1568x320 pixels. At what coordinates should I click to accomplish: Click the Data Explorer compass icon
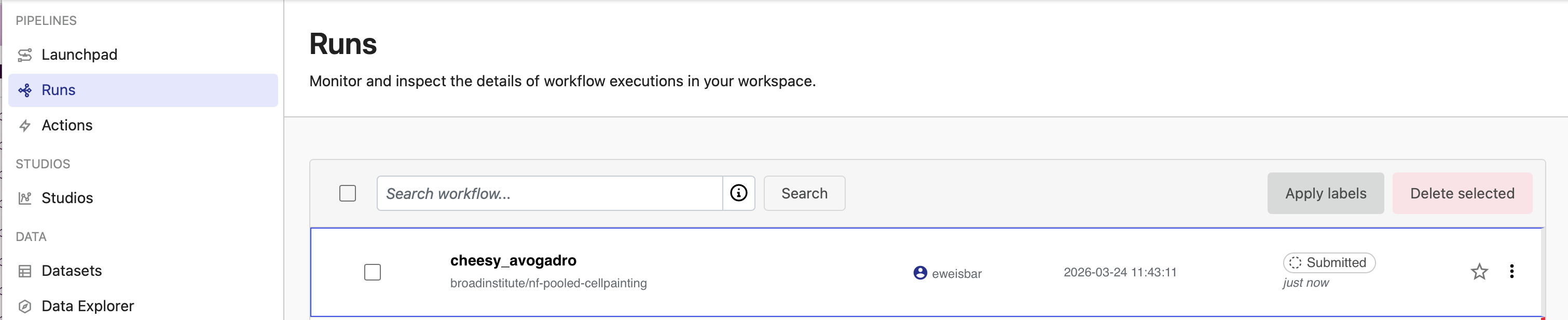(x=24, y=305)
